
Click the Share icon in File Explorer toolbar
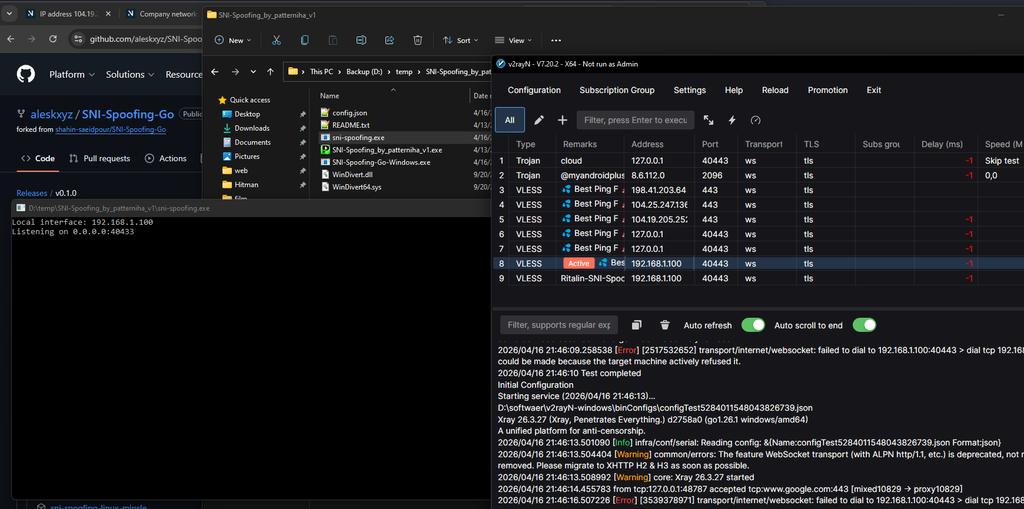(389, 40)
